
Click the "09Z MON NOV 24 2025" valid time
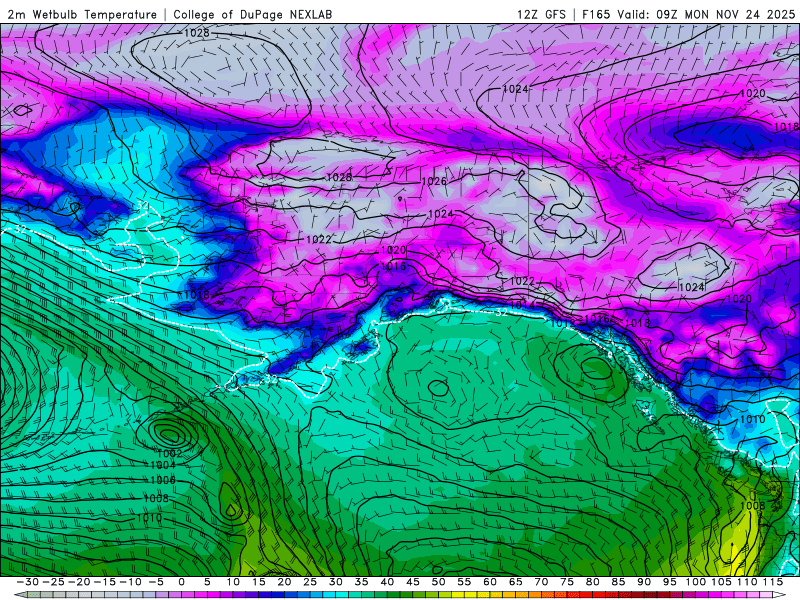pyautogui.click(x=726, y=14)
